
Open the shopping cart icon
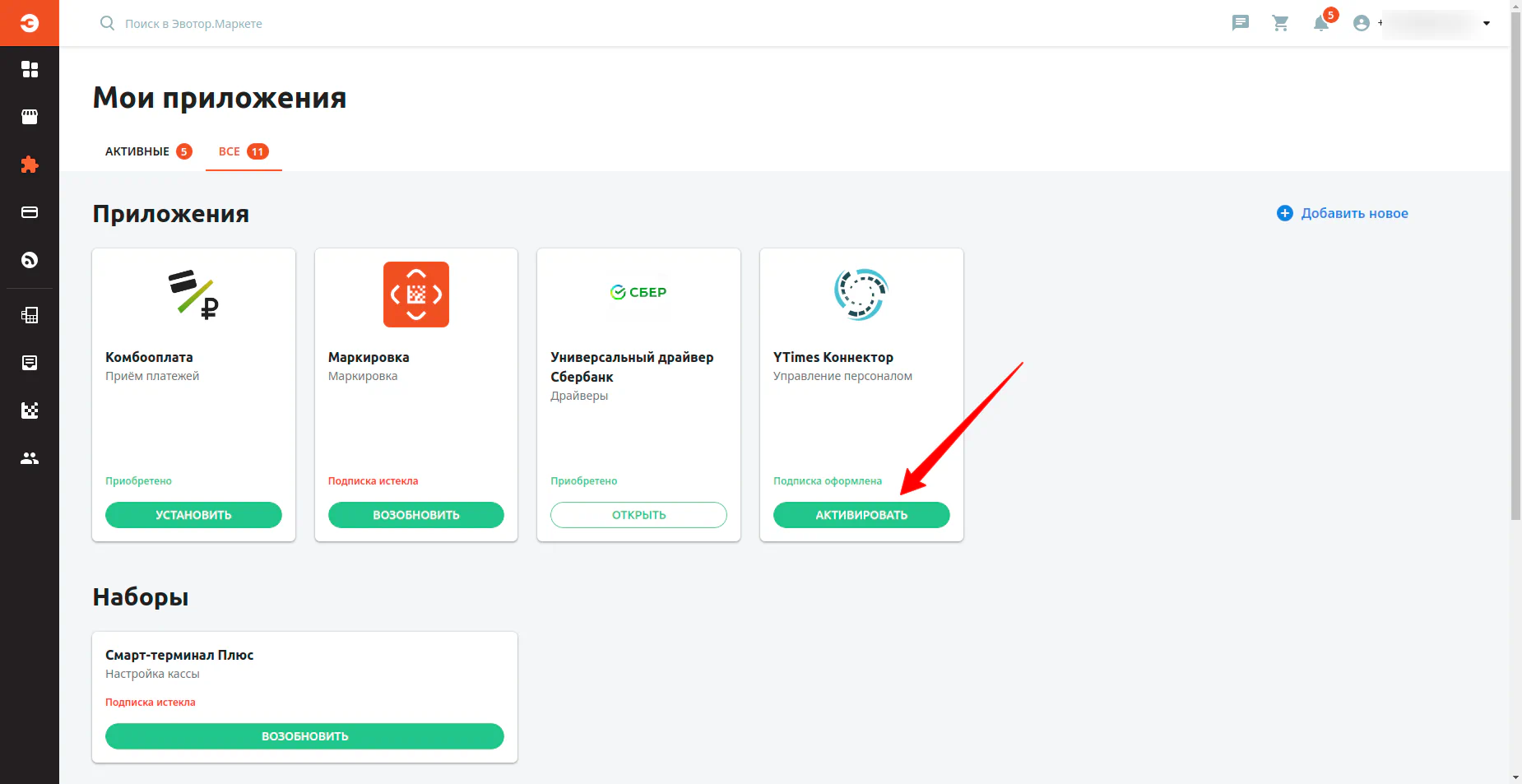coord(1280,23)
